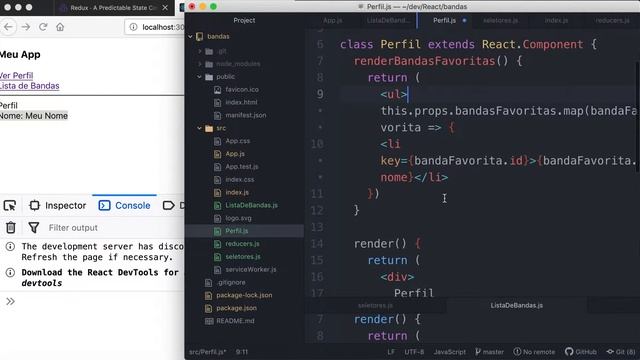Screen dimensions: 640x360
Task: Activate the element picker icon in devtools
Action: 10,205
